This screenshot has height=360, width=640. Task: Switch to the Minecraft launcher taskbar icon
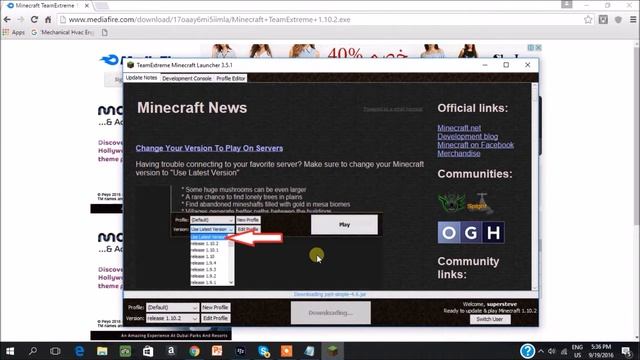click(333, 351)
